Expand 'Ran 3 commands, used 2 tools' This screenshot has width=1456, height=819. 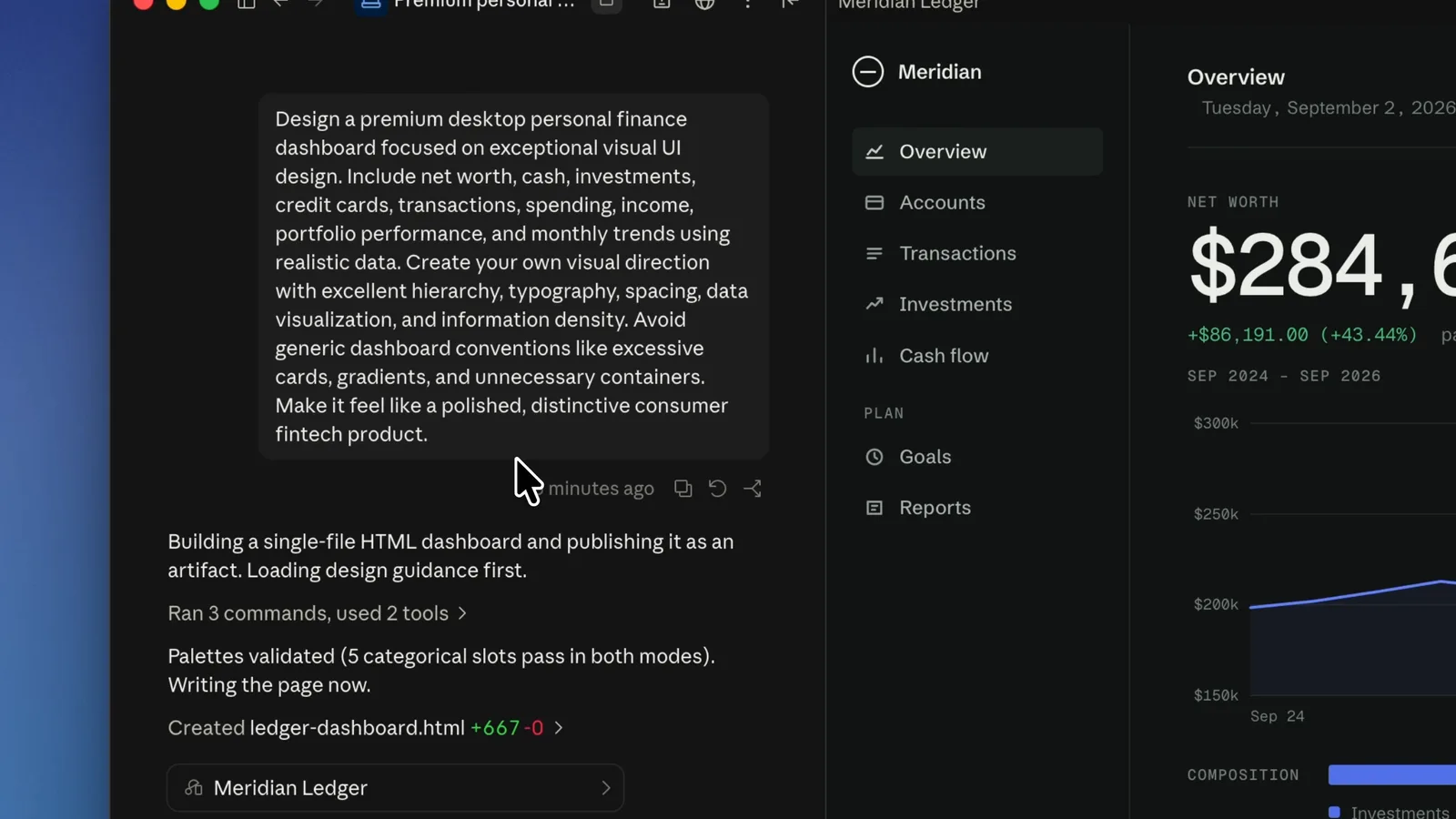pyautogui.click(x=317, y=613)
